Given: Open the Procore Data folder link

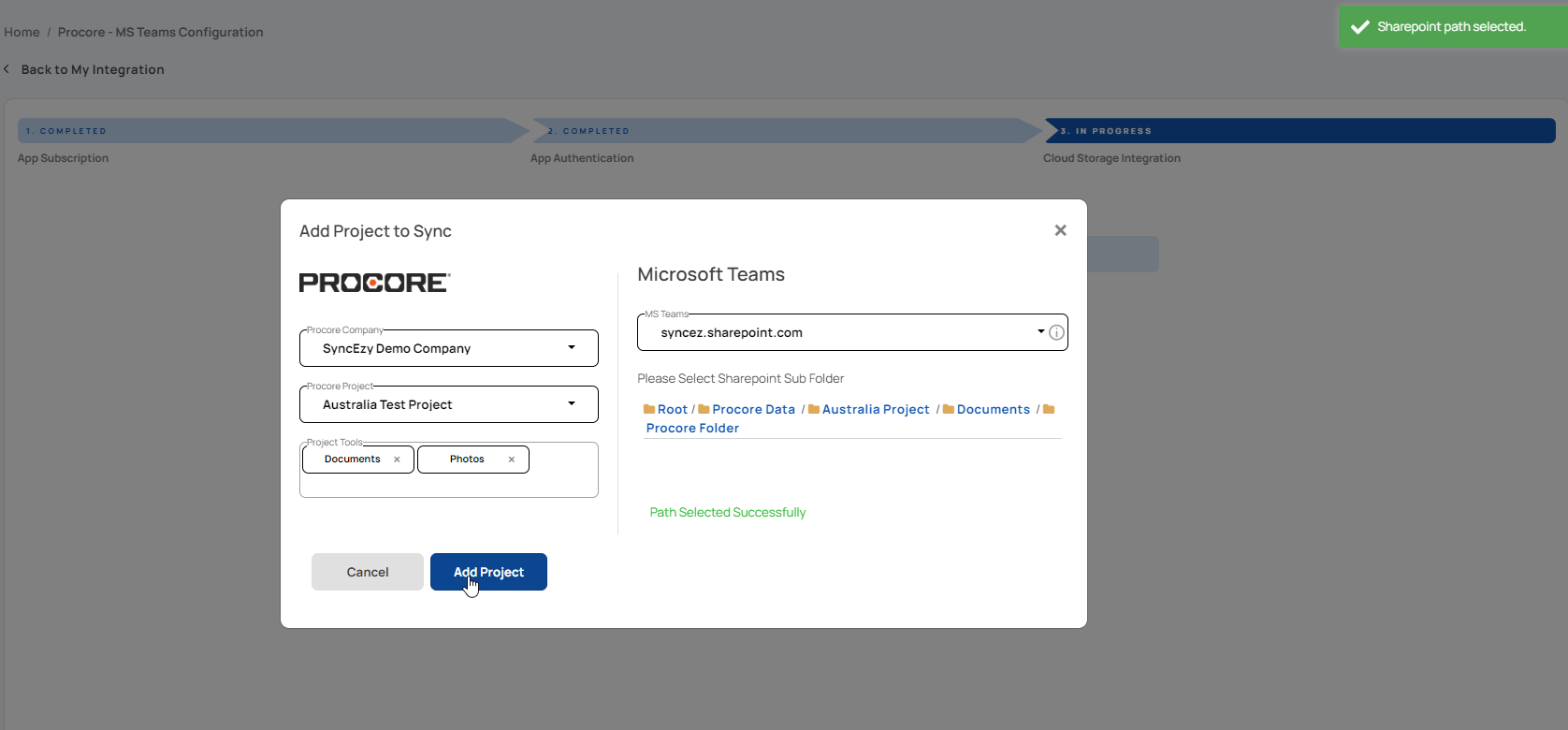Looking at the screenshot, I should pyautogui.click(x=753, y=409).
